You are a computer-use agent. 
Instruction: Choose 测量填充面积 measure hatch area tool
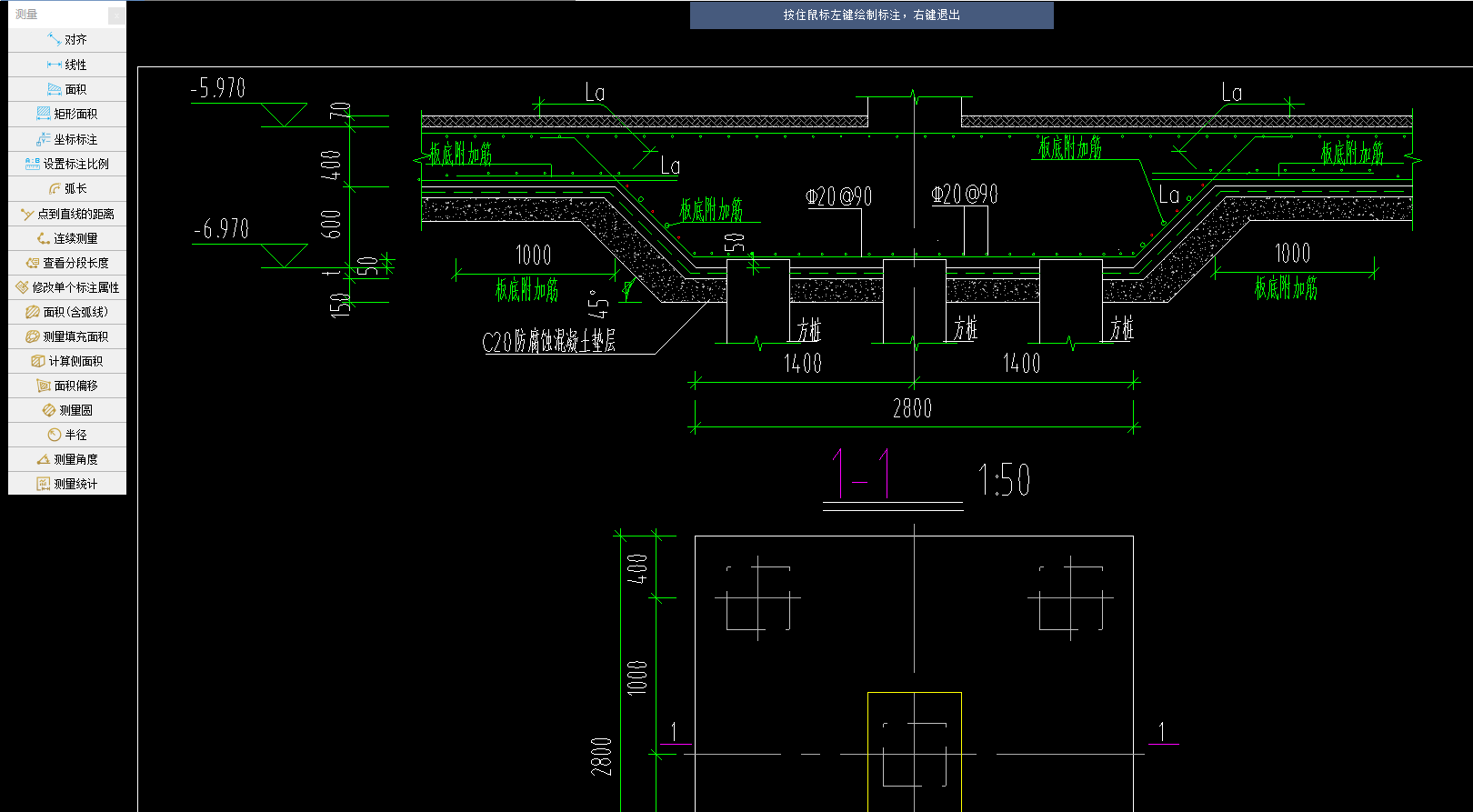point(67,336)
